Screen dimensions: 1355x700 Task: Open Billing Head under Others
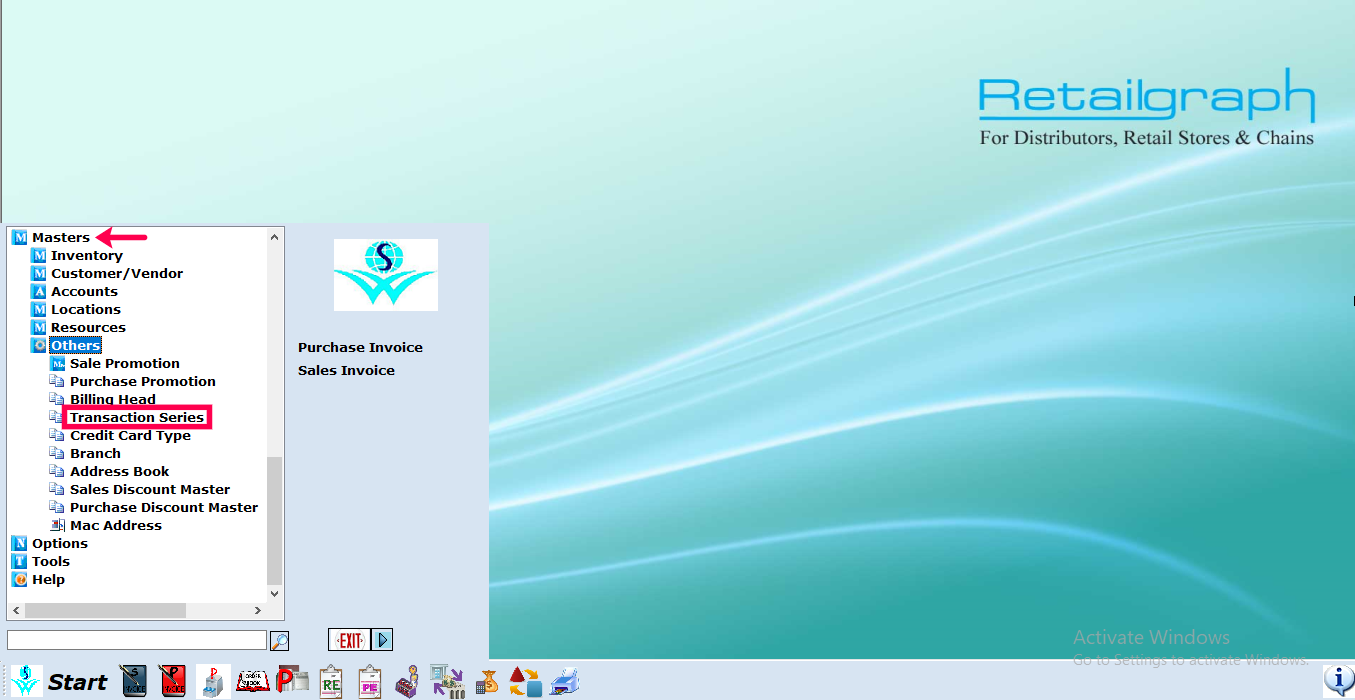click(x=113, y=400)
